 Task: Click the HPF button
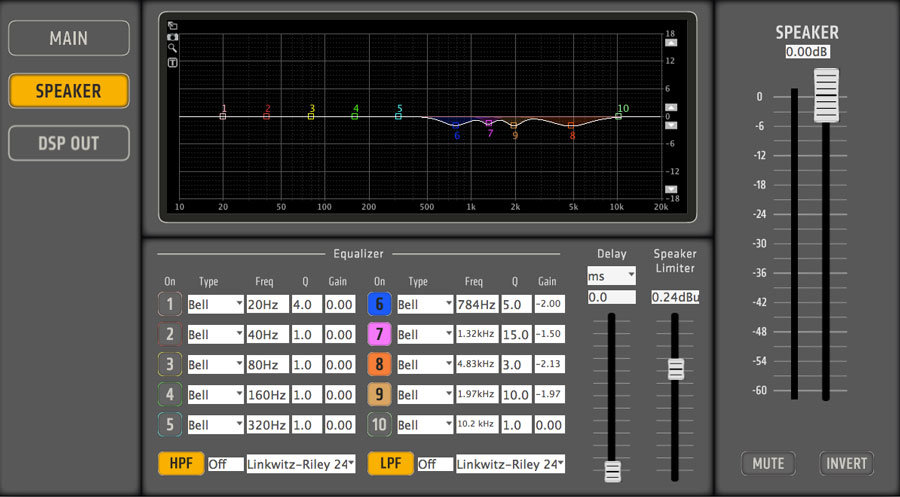pyautogui.click(x=181, y=463)
